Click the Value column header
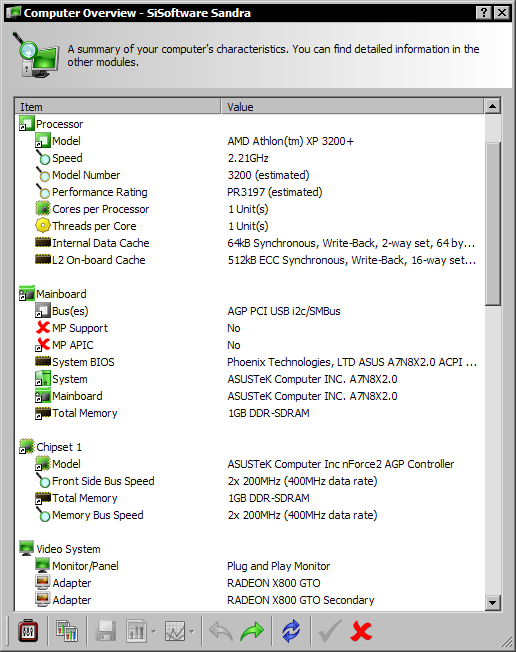Viewport: 516px width, 652px height. pos(352,106)
